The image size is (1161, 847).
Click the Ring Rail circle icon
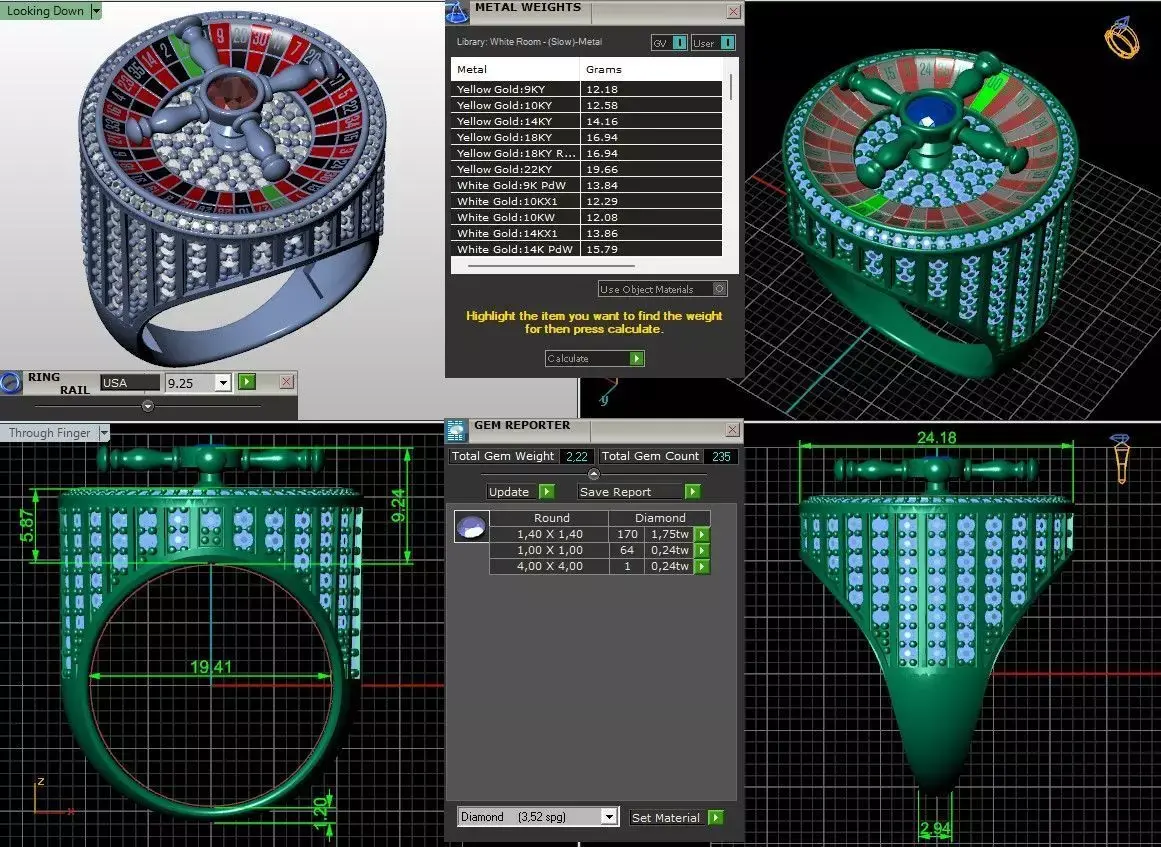(11, 383)
